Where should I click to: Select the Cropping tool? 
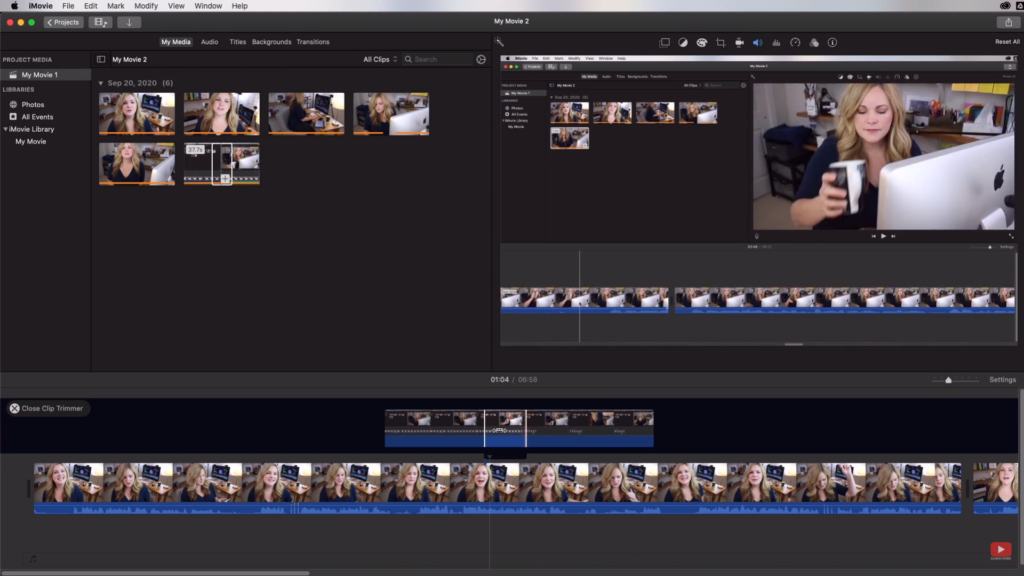pyautogui.click(x=720, y=42)
